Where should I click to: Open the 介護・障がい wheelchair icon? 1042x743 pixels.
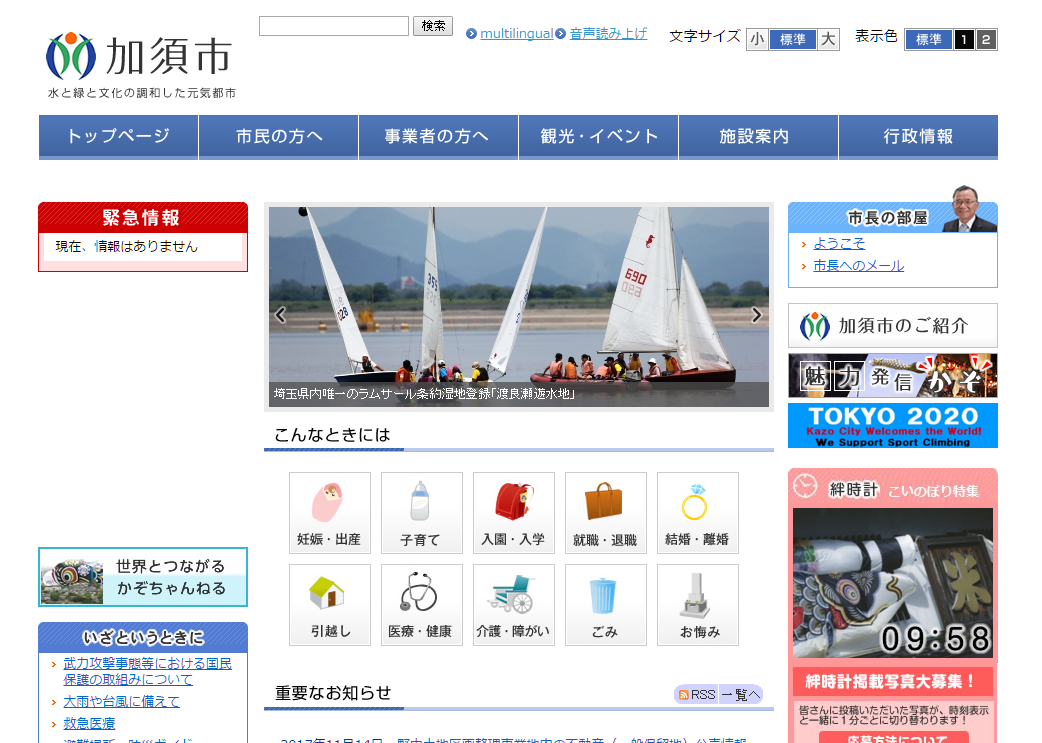tap(514, 605)
